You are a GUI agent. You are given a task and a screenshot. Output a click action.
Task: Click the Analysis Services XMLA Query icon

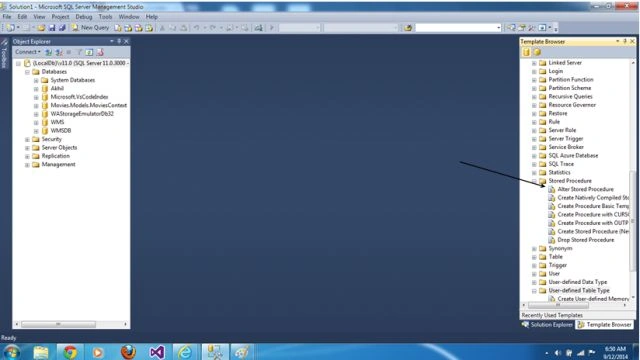[x=149, y=28]
